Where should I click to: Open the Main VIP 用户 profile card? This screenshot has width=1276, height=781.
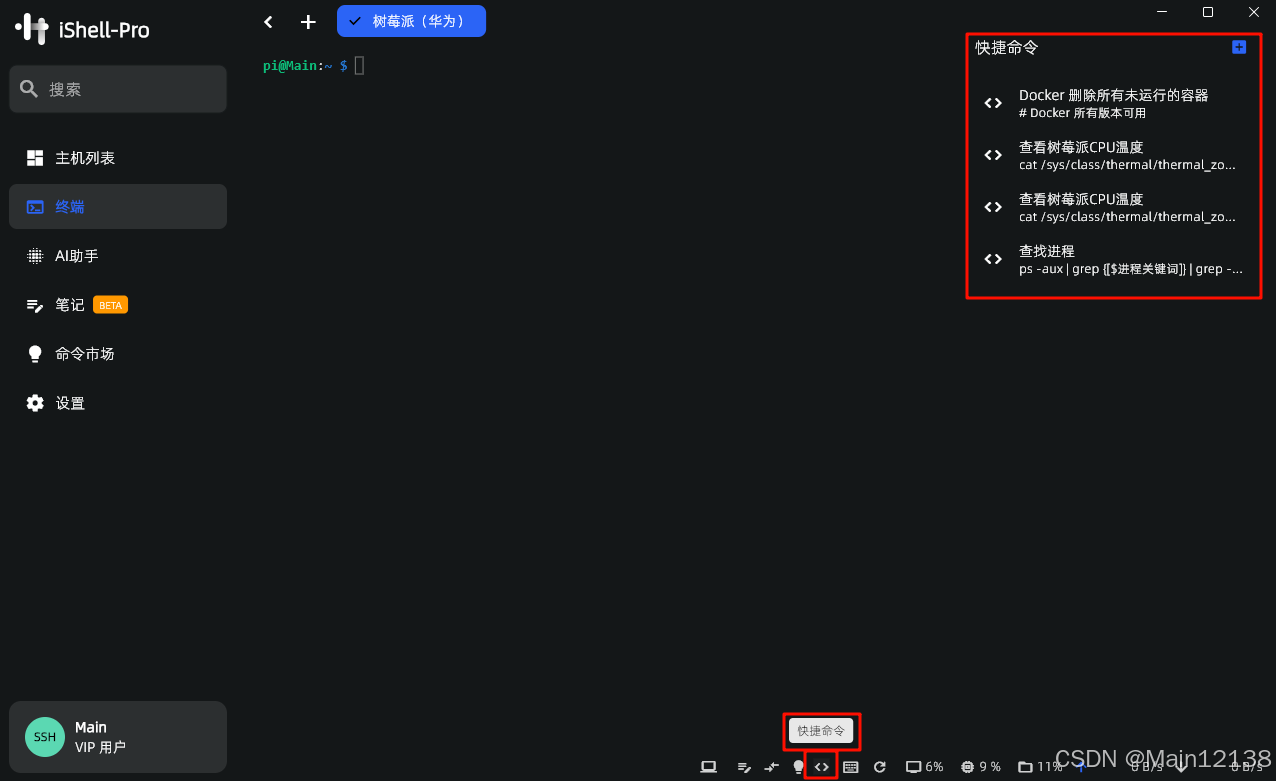click(117, 737)
